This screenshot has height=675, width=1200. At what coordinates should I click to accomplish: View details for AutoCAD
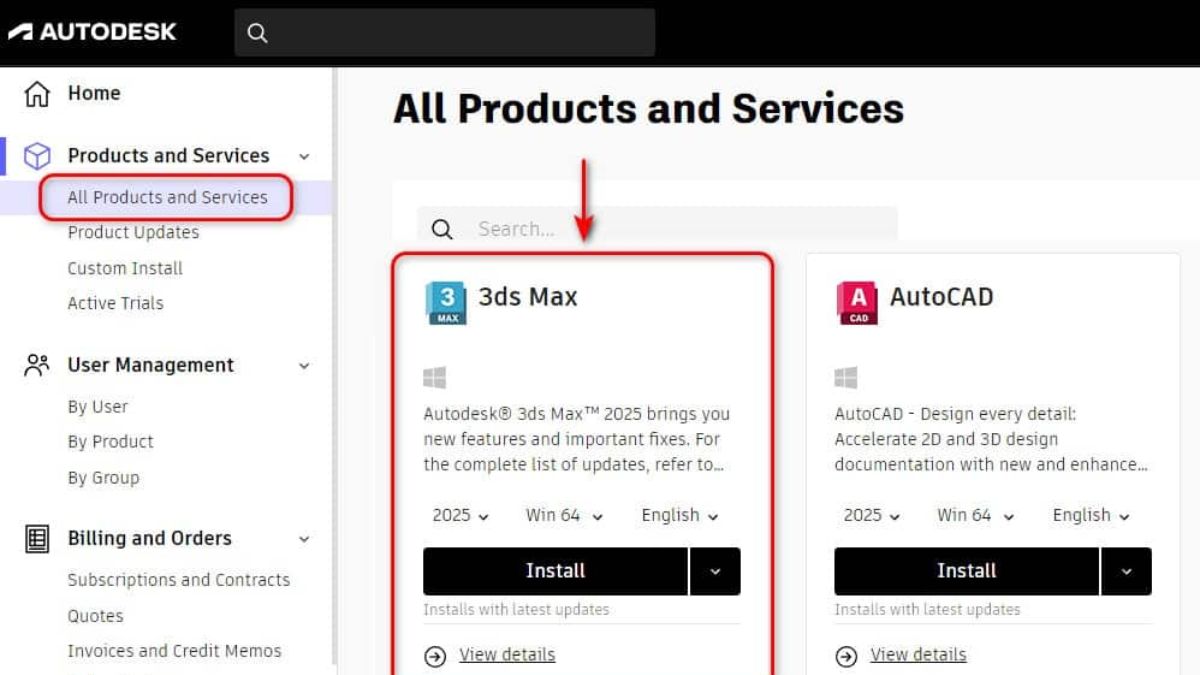coord(918,655)
